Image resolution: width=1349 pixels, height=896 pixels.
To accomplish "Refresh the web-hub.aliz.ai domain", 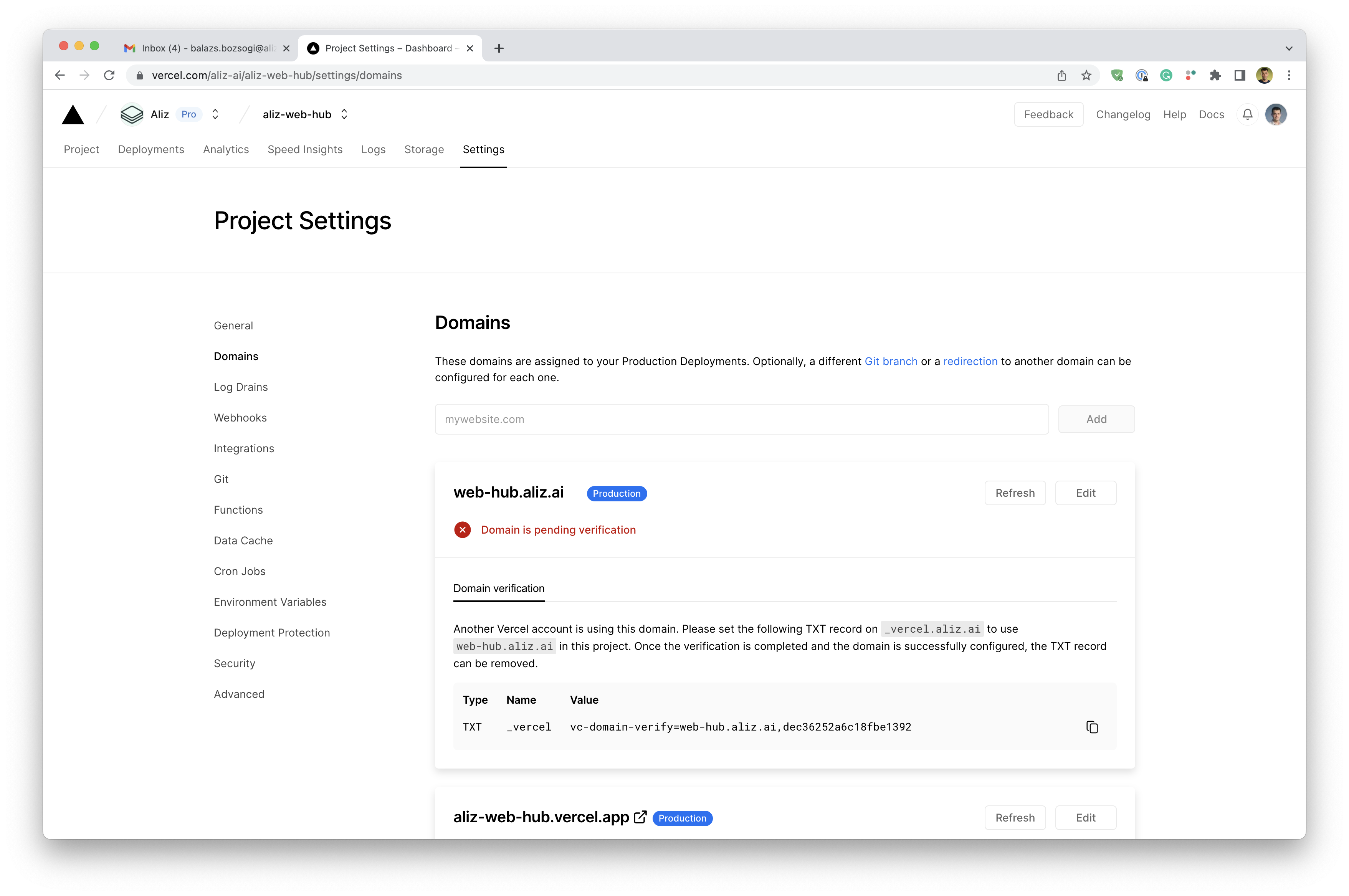I will pos(1014,493).
